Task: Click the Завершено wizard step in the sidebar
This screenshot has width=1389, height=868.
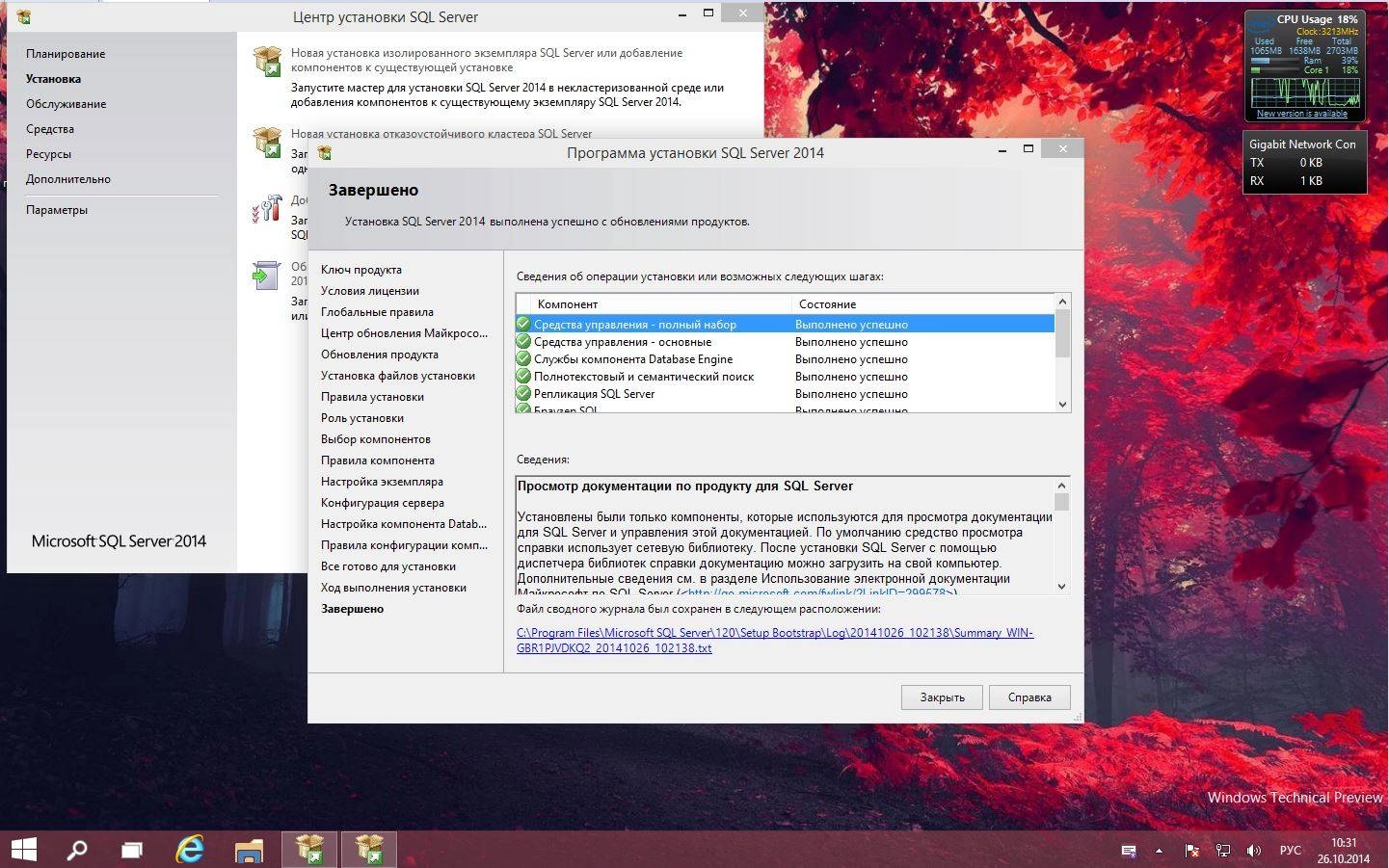Action: [352, 609]
